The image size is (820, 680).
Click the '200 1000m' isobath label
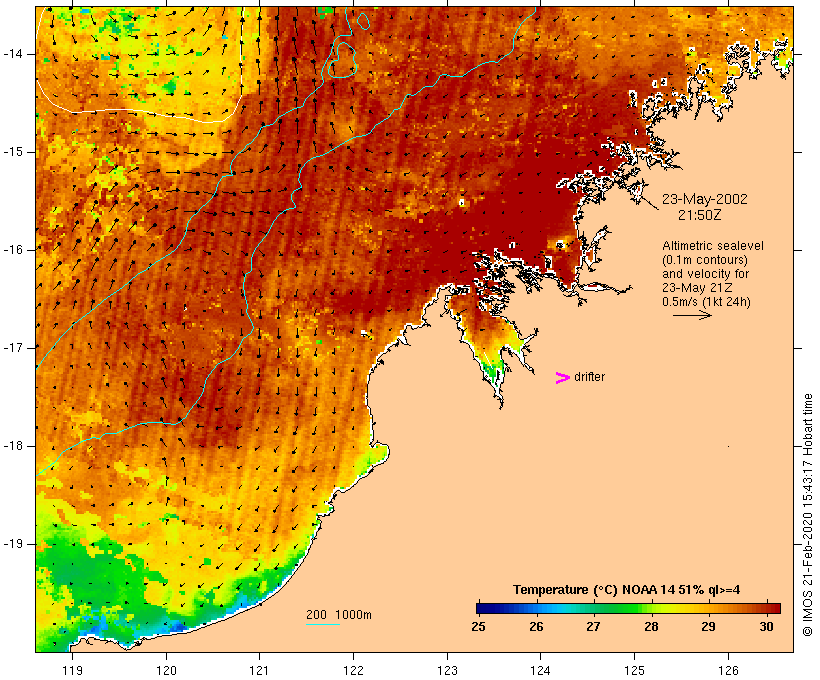(x=339, y=615)
